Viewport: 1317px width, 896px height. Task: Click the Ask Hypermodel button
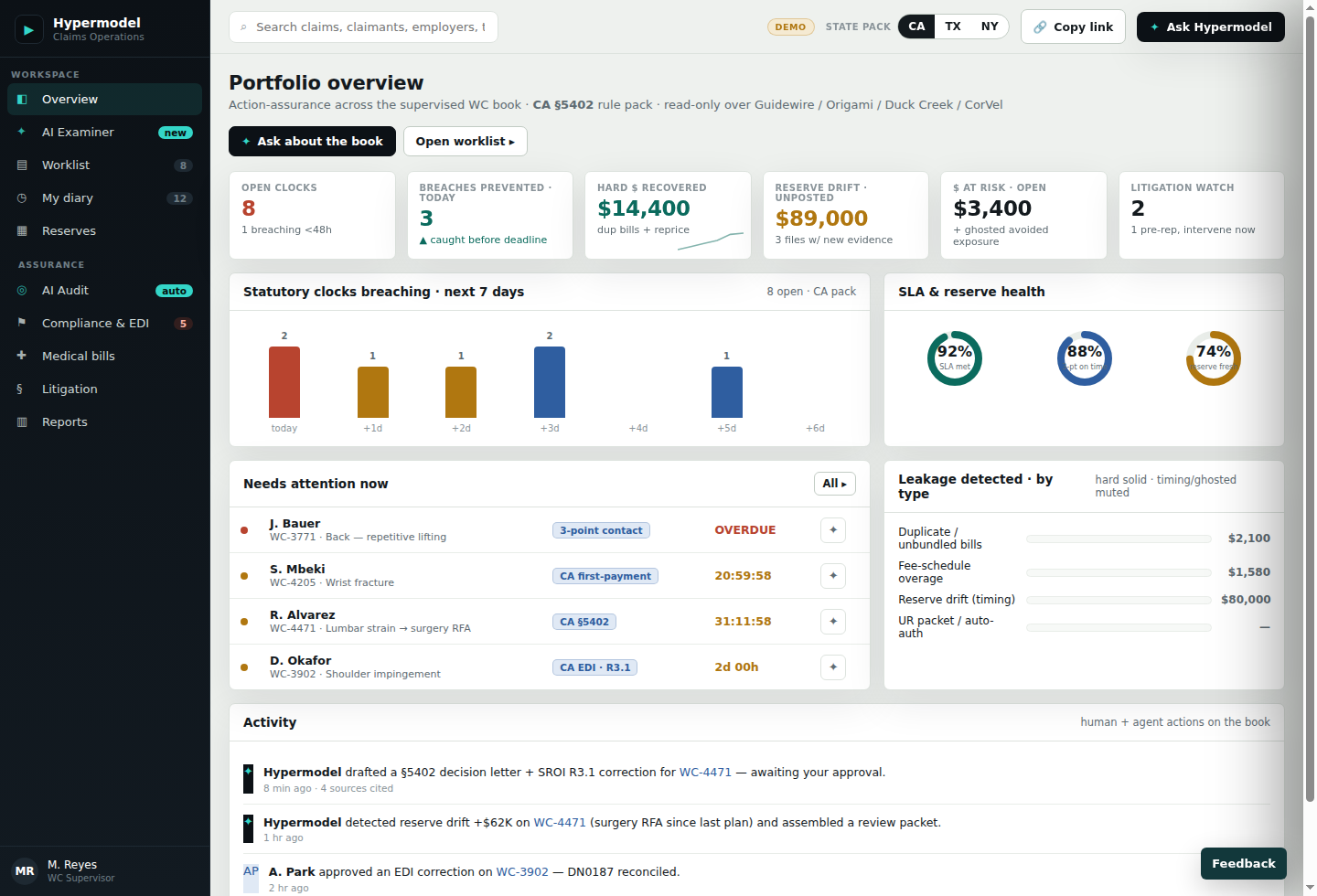coord(1211,27)
